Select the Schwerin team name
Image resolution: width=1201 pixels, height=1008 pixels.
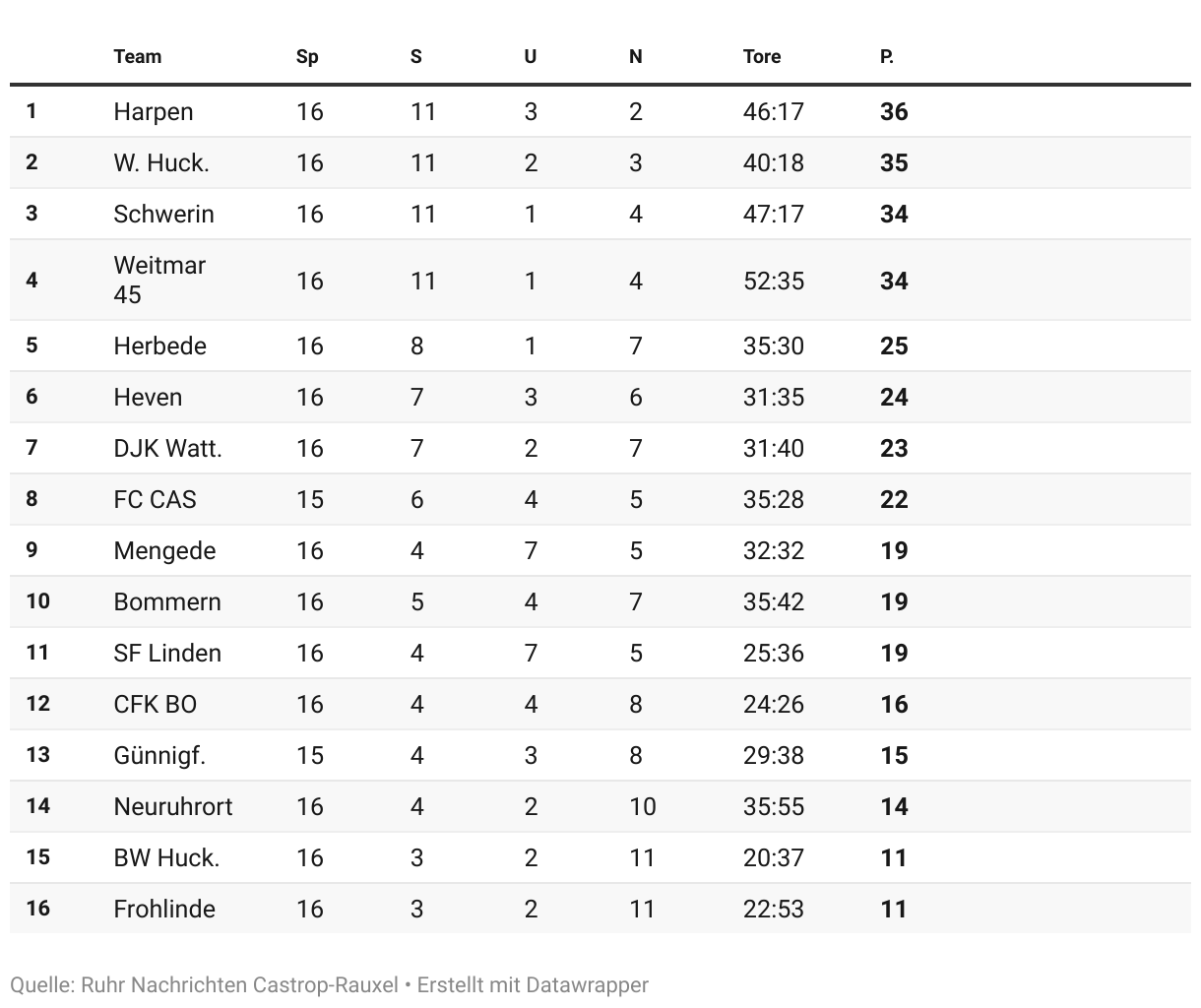163,214
